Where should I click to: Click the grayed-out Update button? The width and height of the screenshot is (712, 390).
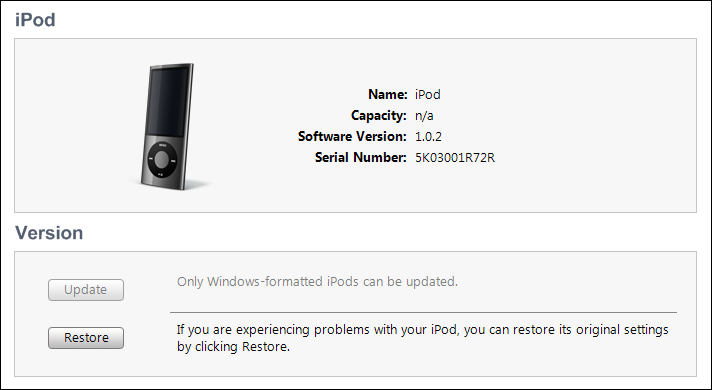86,290
